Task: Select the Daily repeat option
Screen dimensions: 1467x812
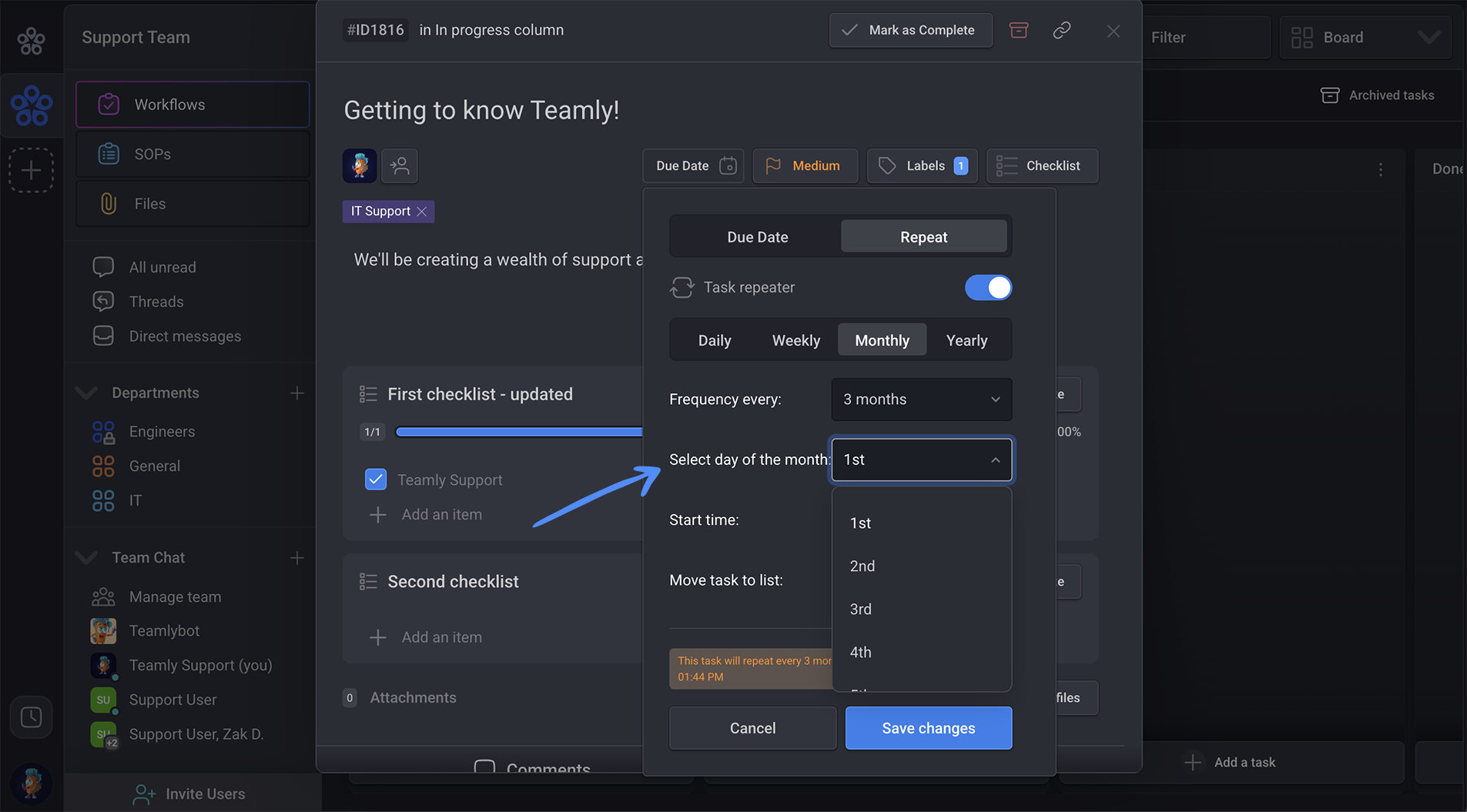Action: (x=715, y=341)
